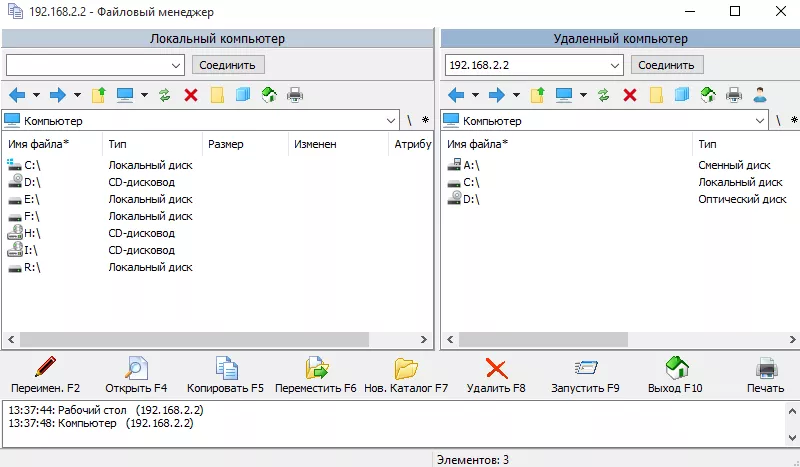Click Нов. Каталог F7 button
The height and width of the screenshot is (467, 800).
406,375
